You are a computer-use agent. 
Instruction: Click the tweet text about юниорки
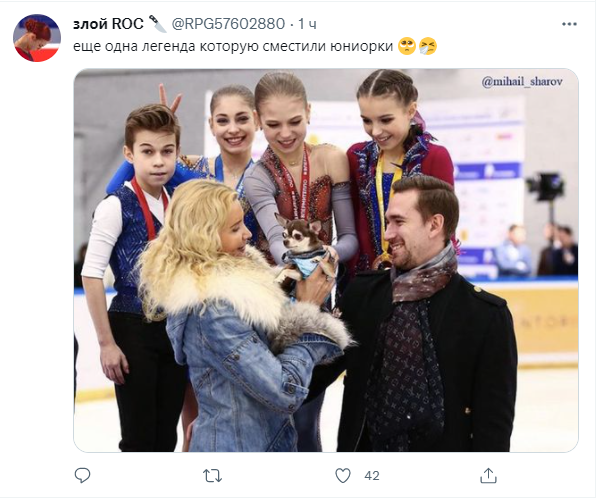pyautogui.click(x=233, y=46)
